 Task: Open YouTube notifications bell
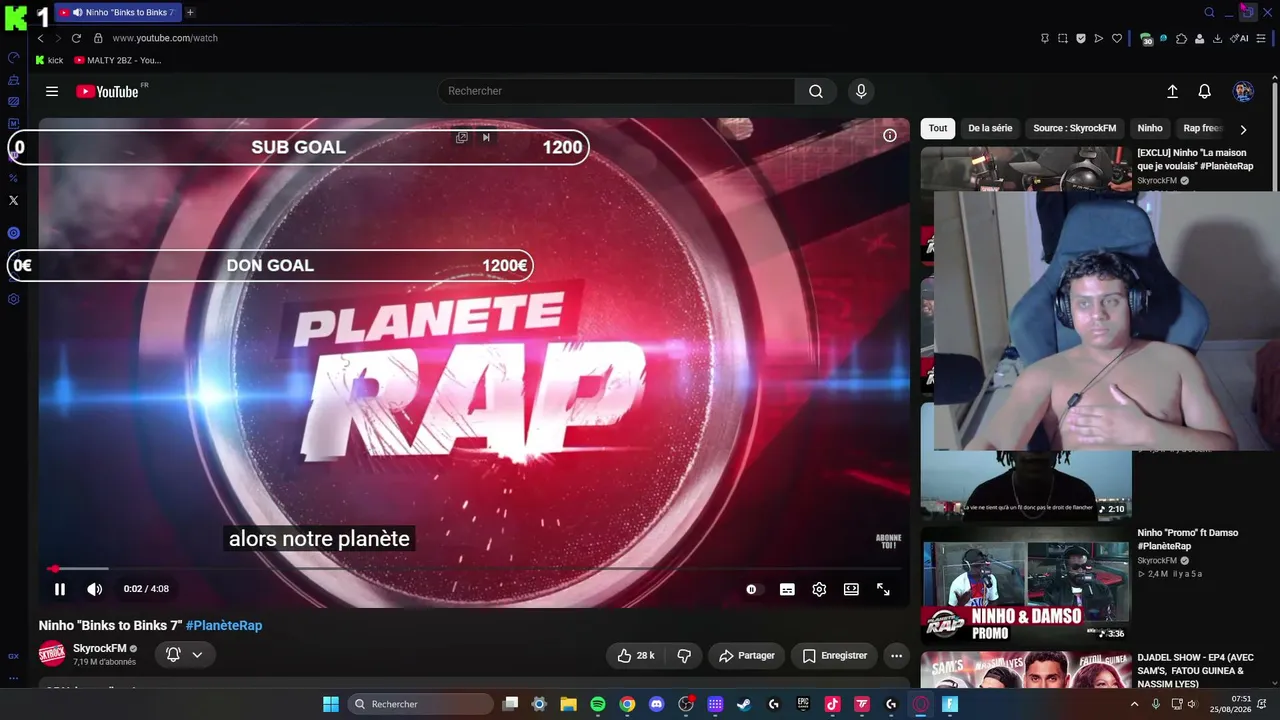click(1204, 91)
